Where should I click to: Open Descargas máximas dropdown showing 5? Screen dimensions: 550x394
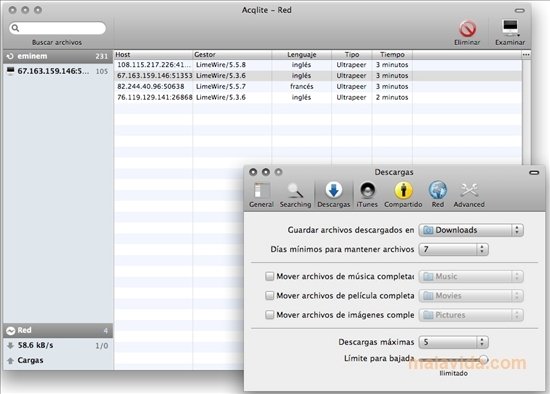(454, 342)
